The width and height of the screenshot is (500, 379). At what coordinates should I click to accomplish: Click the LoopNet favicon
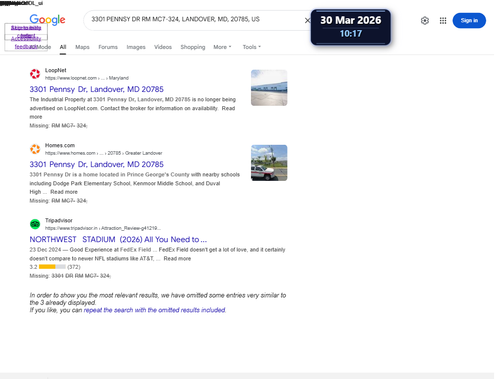(x=35, y=74)
